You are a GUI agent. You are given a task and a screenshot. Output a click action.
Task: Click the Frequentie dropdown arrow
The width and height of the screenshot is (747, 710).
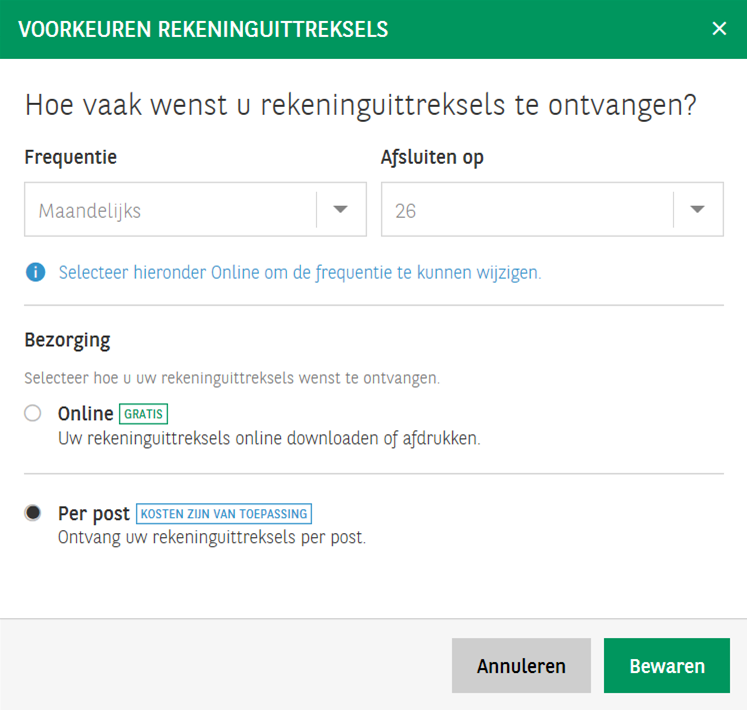pyautogui.click(x=340, y=210)
